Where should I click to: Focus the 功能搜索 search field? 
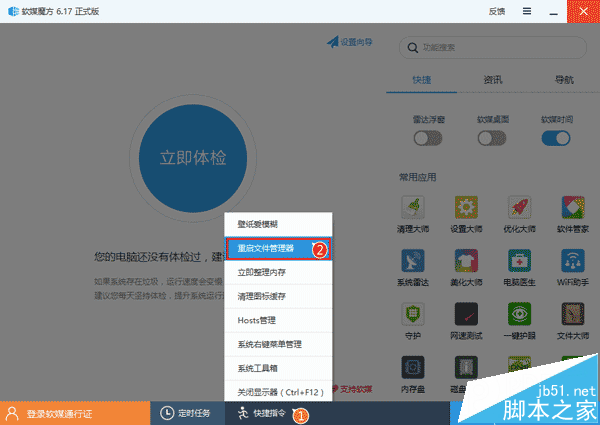pyautogui.click(x=493, y=48)
